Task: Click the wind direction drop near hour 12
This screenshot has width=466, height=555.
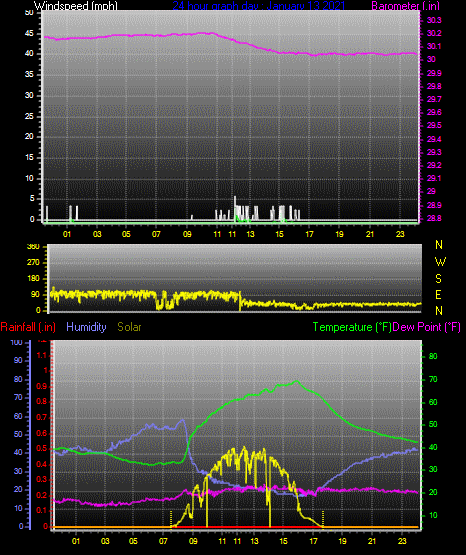Action: pyautogui.click(x=240, y=301)
